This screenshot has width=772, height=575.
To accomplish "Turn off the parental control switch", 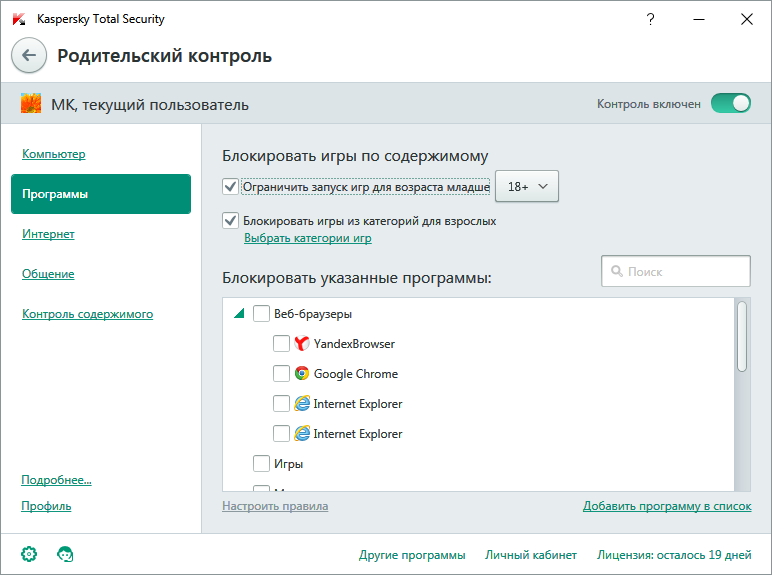I will (730, 103).
